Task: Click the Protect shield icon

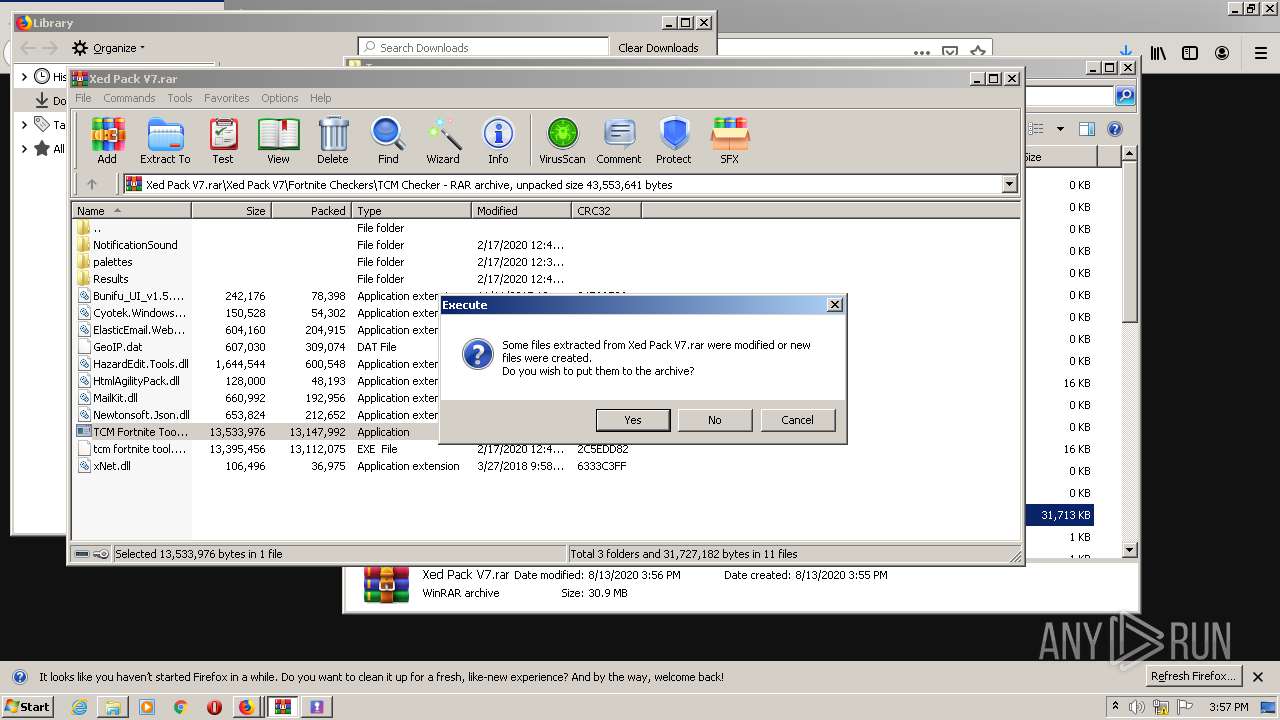Action: click(674, 140)
